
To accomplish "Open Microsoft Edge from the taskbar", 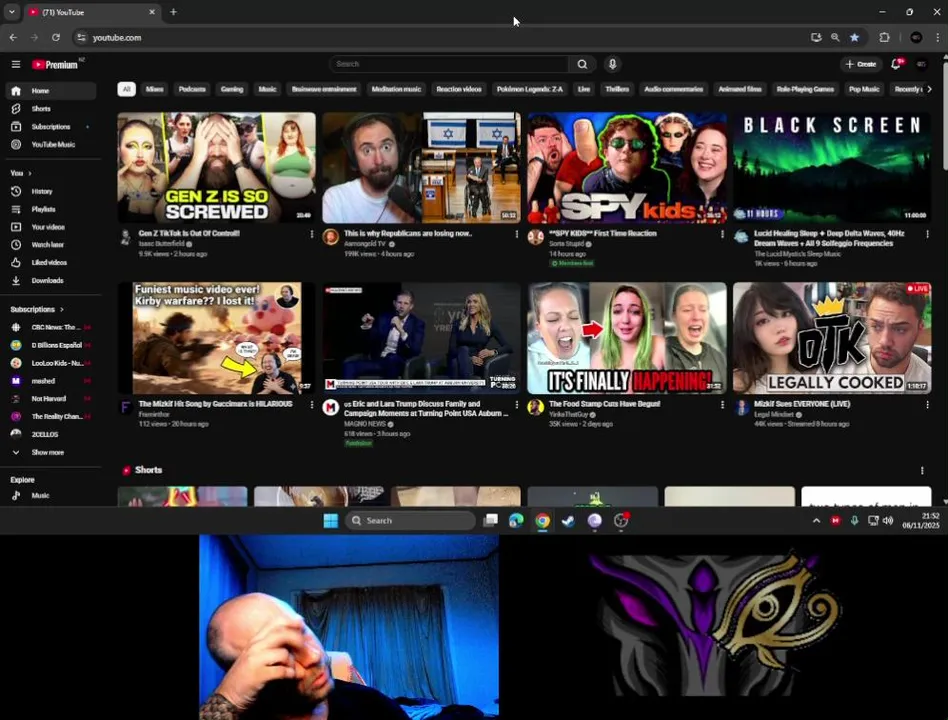I will [x=516, y=521].
